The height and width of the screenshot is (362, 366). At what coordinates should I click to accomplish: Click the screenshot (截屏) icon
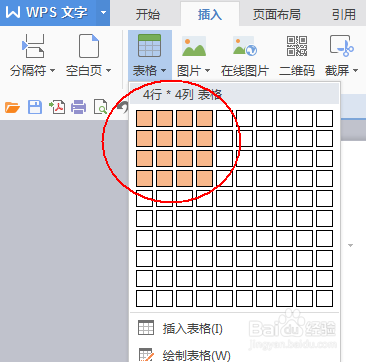click(x=342, y=46)
